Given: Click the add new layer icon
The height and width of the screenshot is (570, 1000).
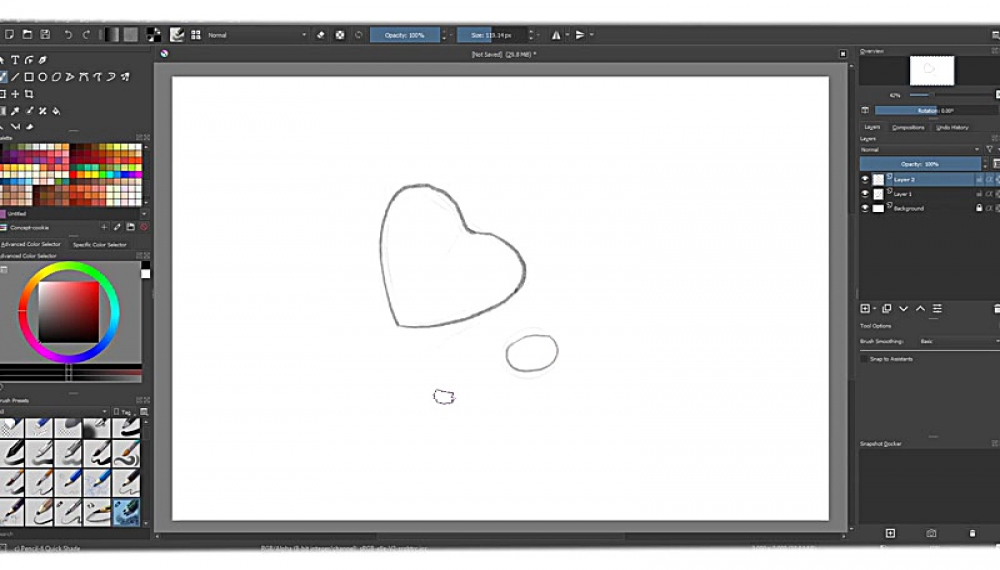Looking at the screenshot, I should click(866, 309).
